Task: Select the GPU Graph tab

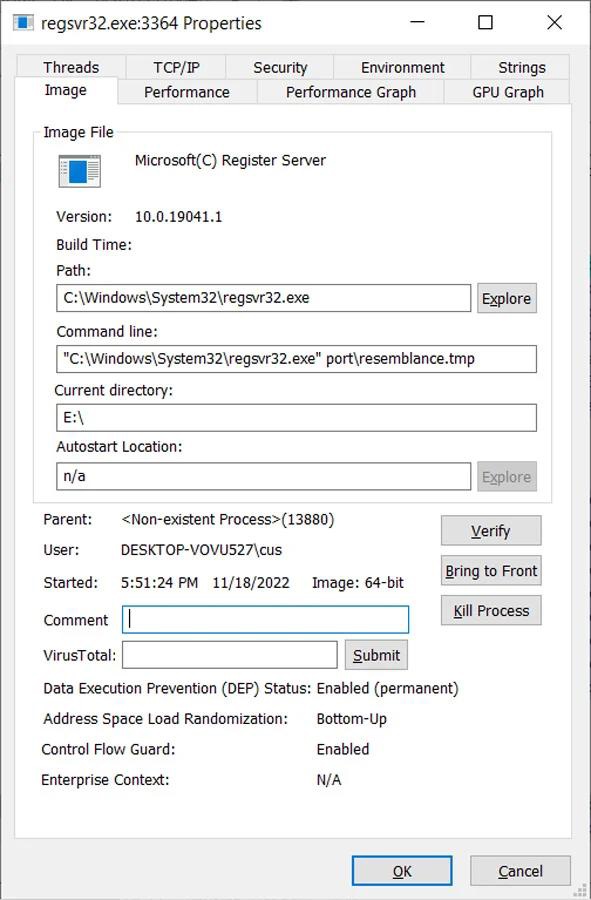Action: pyautogui.click(x=508, y=92)
